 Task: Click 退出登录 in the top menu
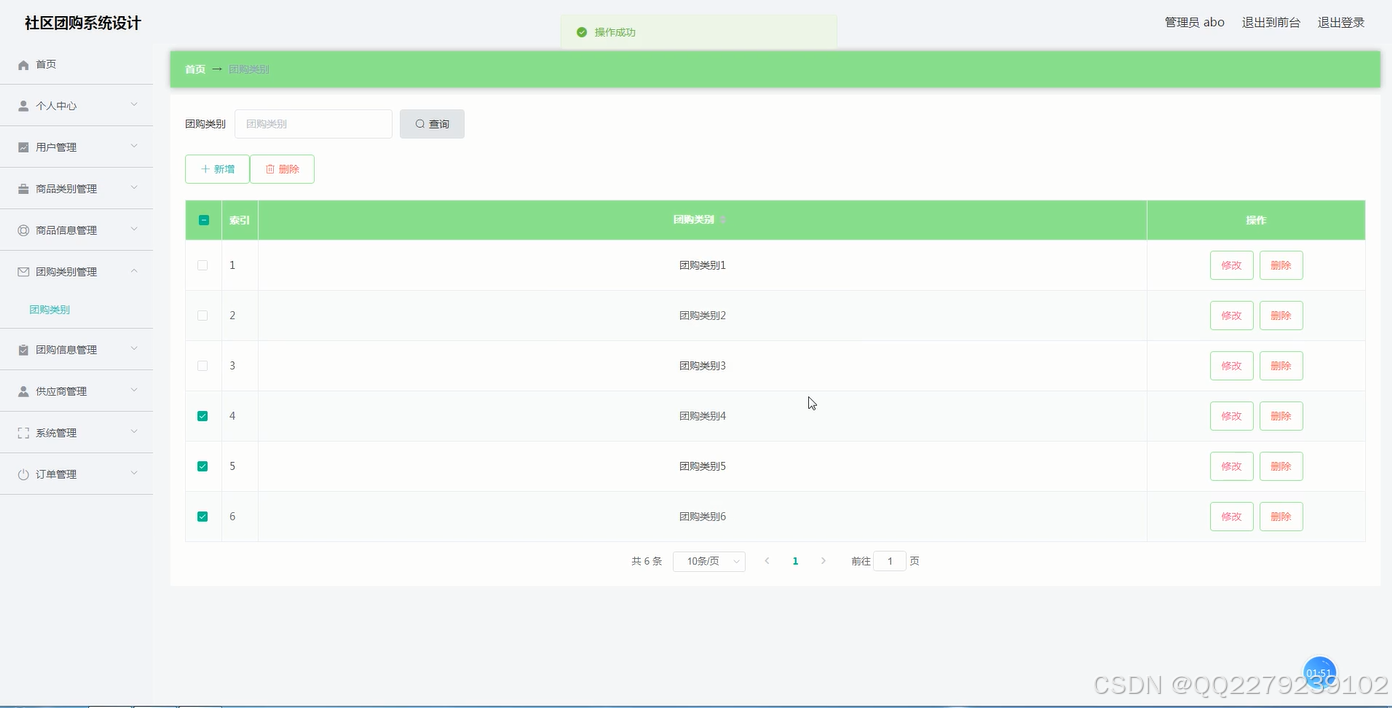tap(1340, 22)
